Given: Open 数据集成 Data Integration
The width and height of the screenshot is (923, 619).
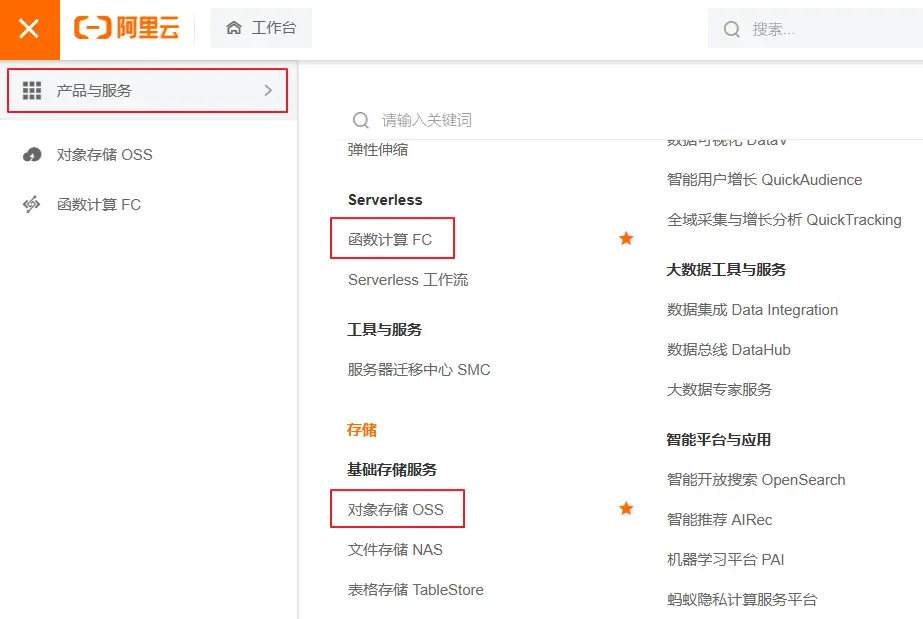Looking at the screenshot, I should (x=752, y=310).
